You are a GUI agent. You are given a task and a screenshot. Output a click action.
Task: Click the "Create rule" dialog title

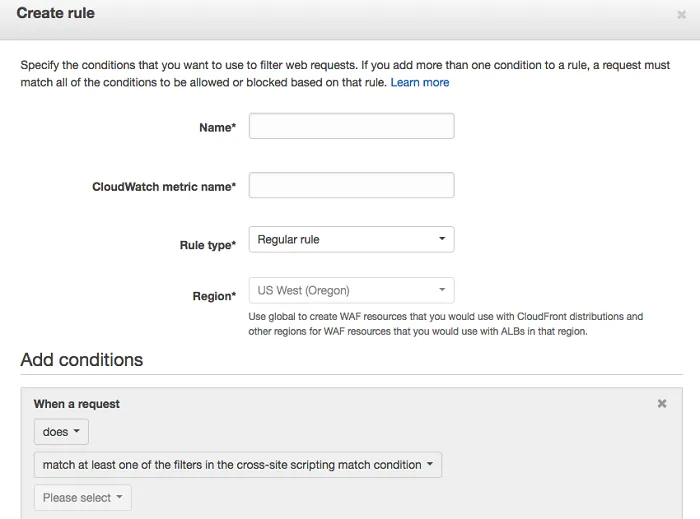point(56,14)
